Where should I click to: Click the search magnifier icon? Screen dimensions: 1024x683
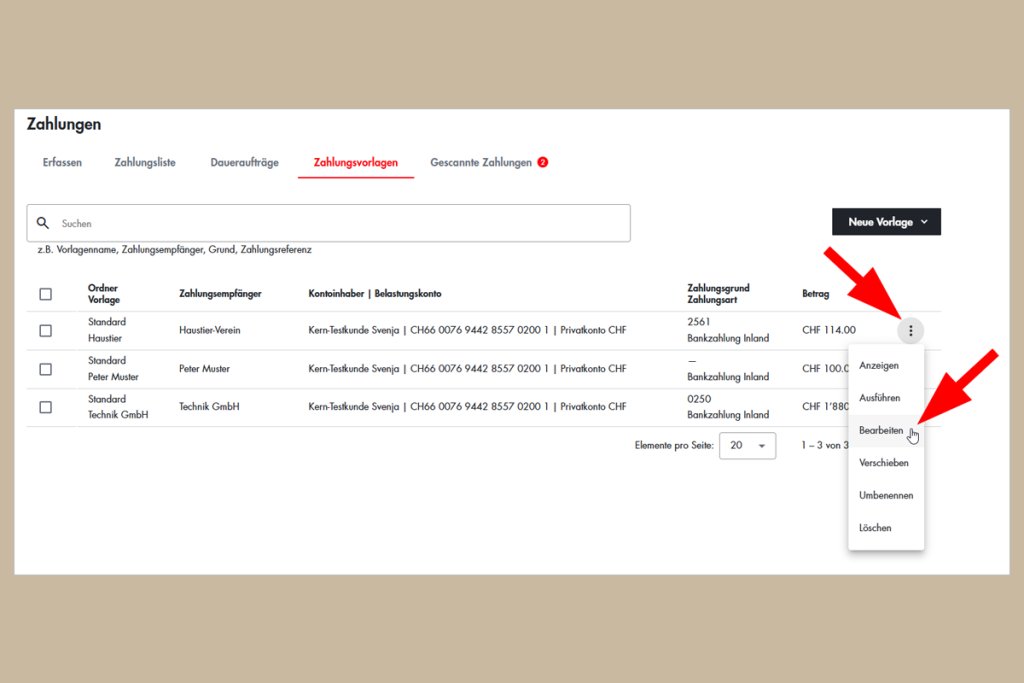tap(42, 222)
